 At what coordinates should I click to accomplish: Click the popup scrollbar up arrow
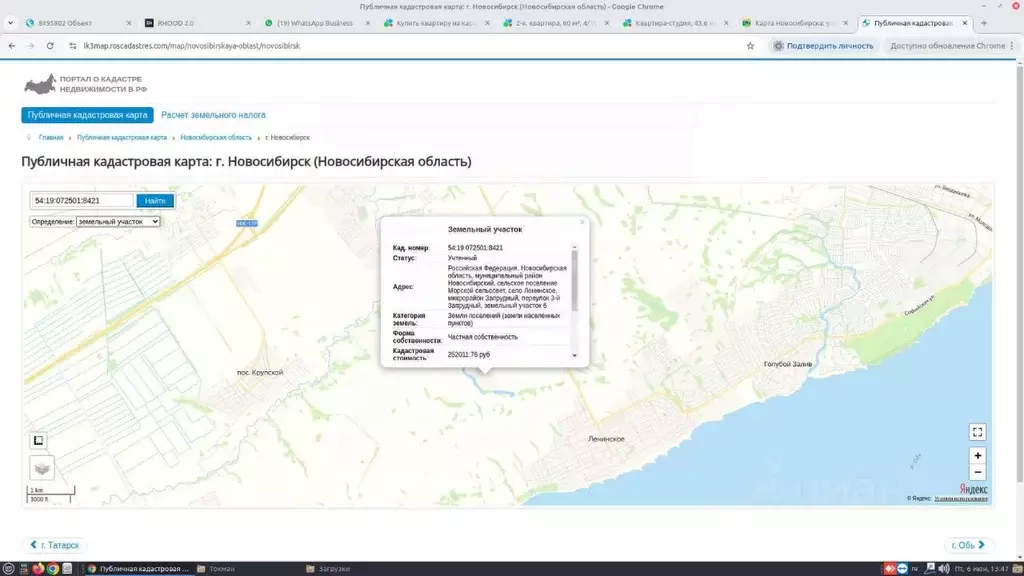point(575,248)
